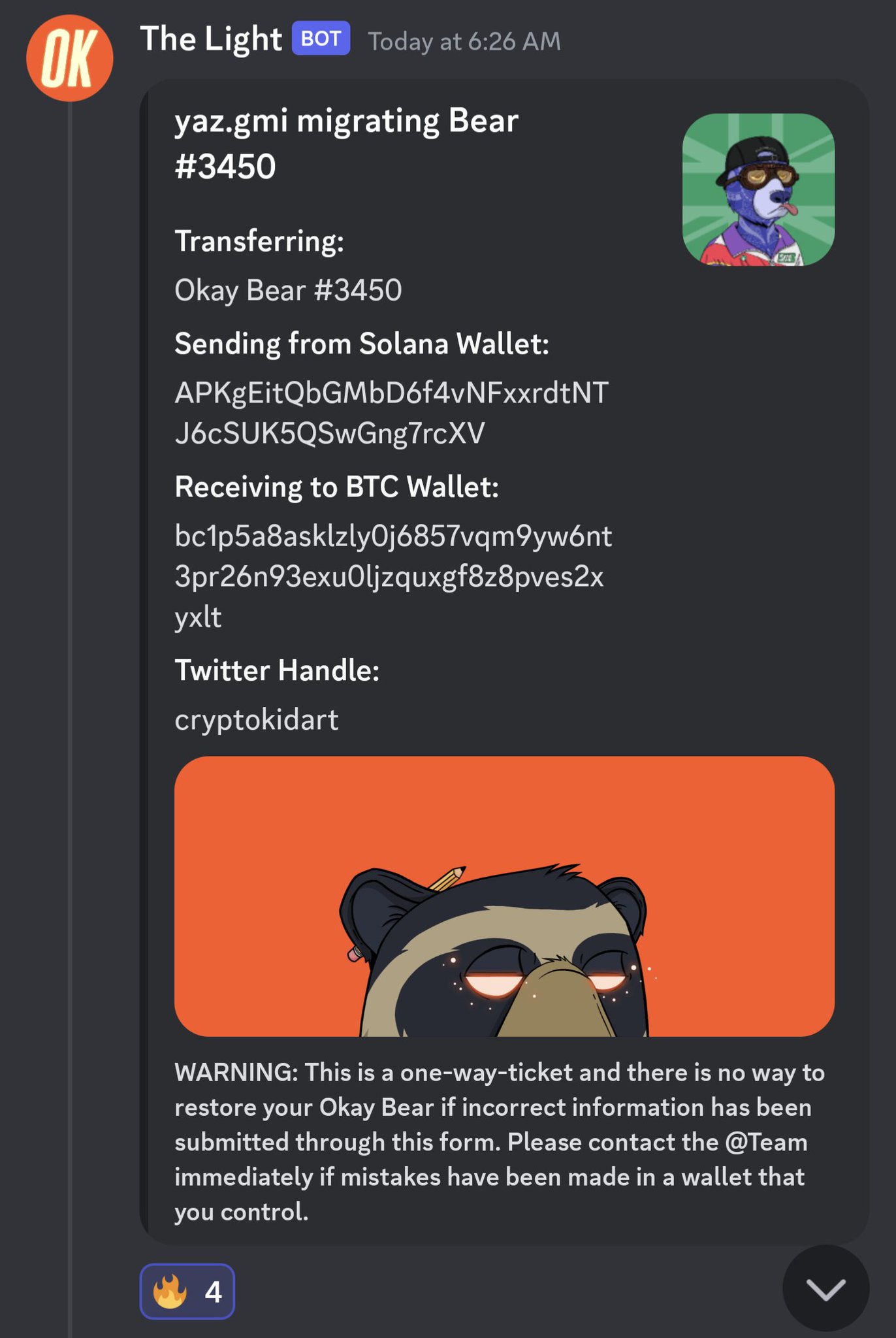Open the Okay Bear #3450 thumbnail
The image size is (896, 1338).
(758, 189)
